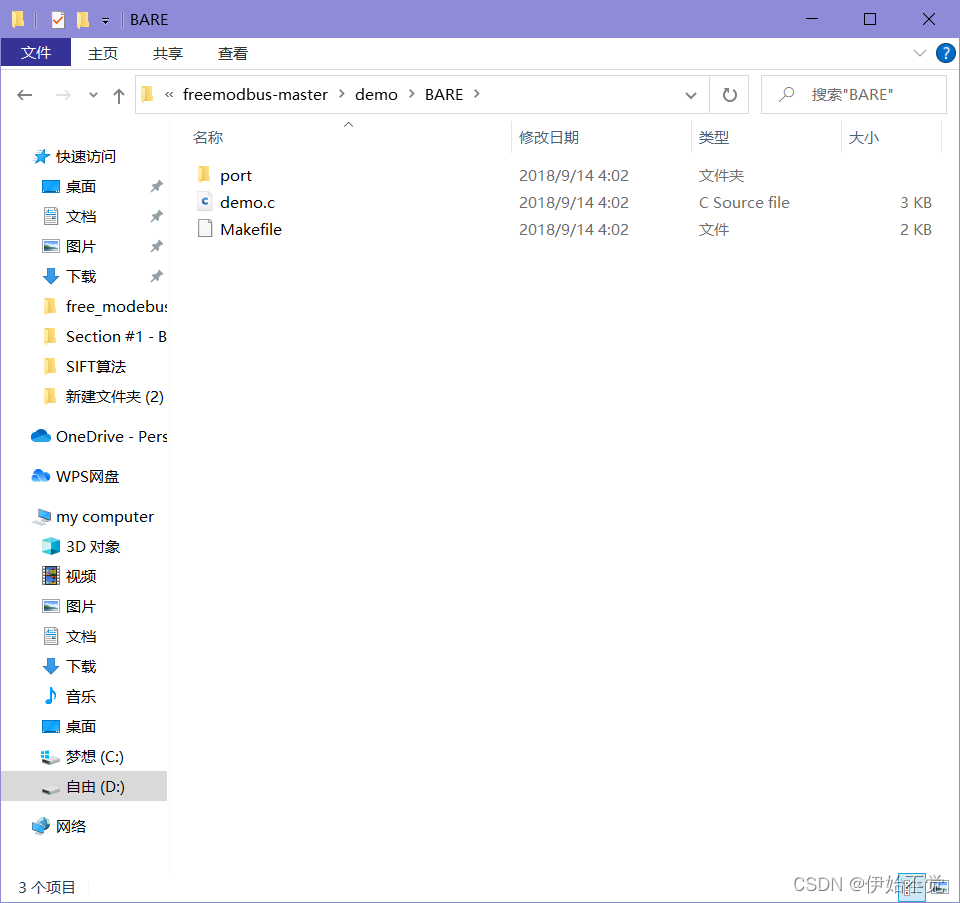Image resolution: width=960 pixels, height=903 pixels.
Task: Open quick access toolbar customize dropdown
Action: (x=104, y=19)
